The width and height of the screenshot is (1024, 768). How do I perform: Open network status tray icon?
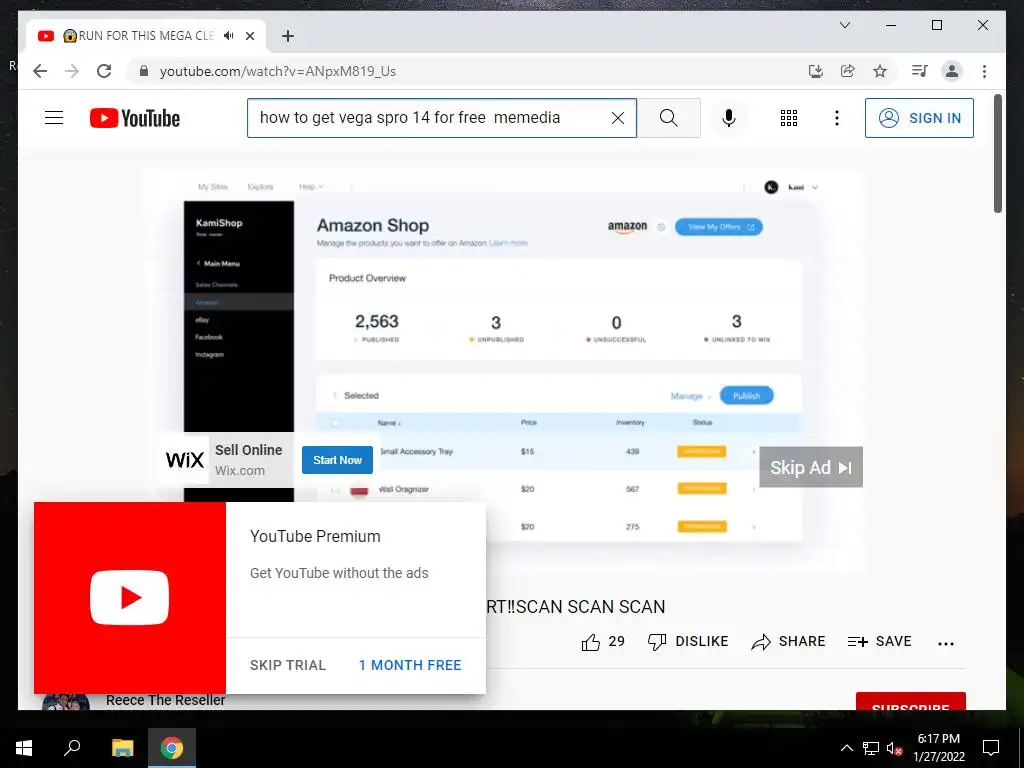click(871, 748)
